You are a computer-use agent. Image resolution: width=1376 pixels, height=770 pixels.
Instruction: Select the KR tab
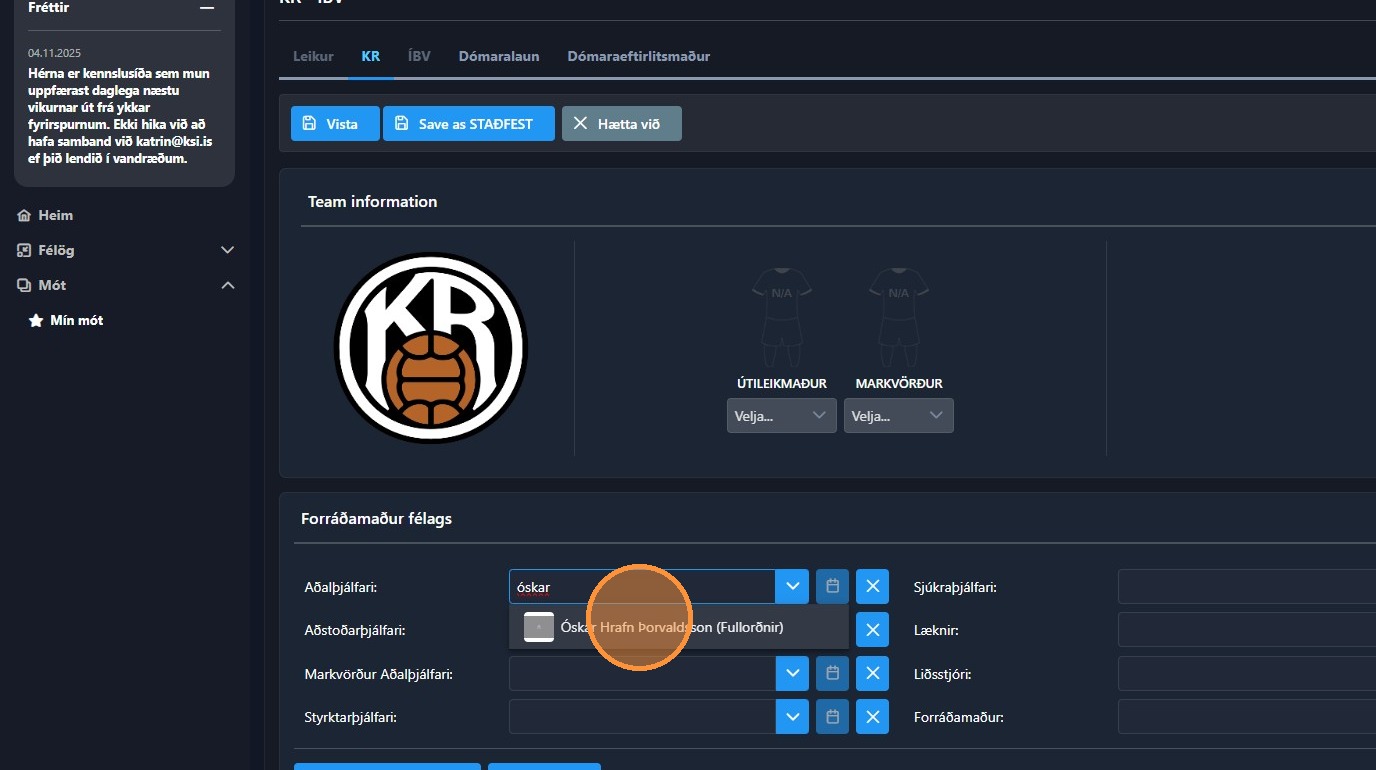click(x=370, y=56)
